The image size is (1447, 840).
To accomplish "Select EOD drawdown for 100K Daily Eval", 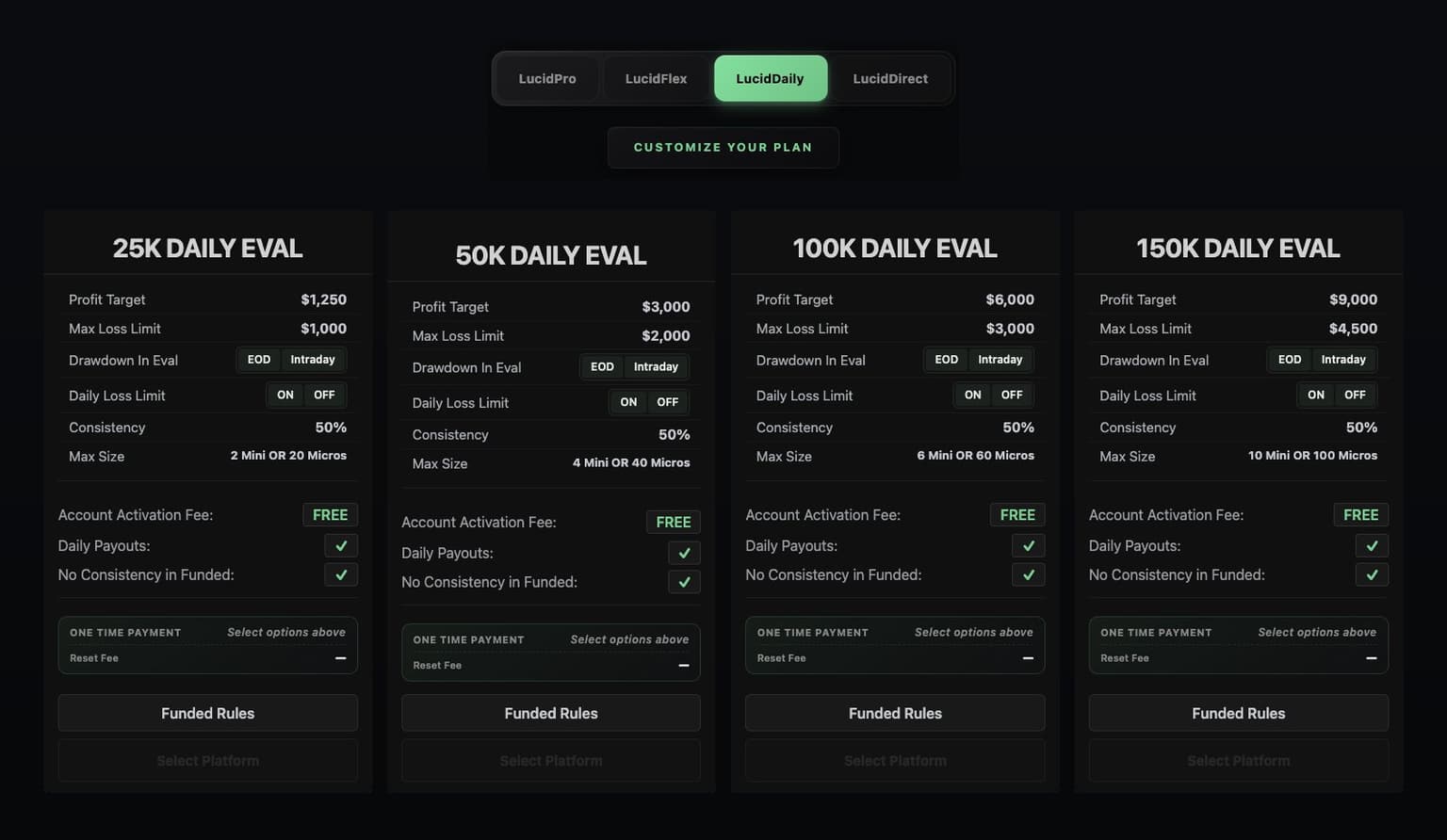I will pyautogui.click(x=947, y=360).
